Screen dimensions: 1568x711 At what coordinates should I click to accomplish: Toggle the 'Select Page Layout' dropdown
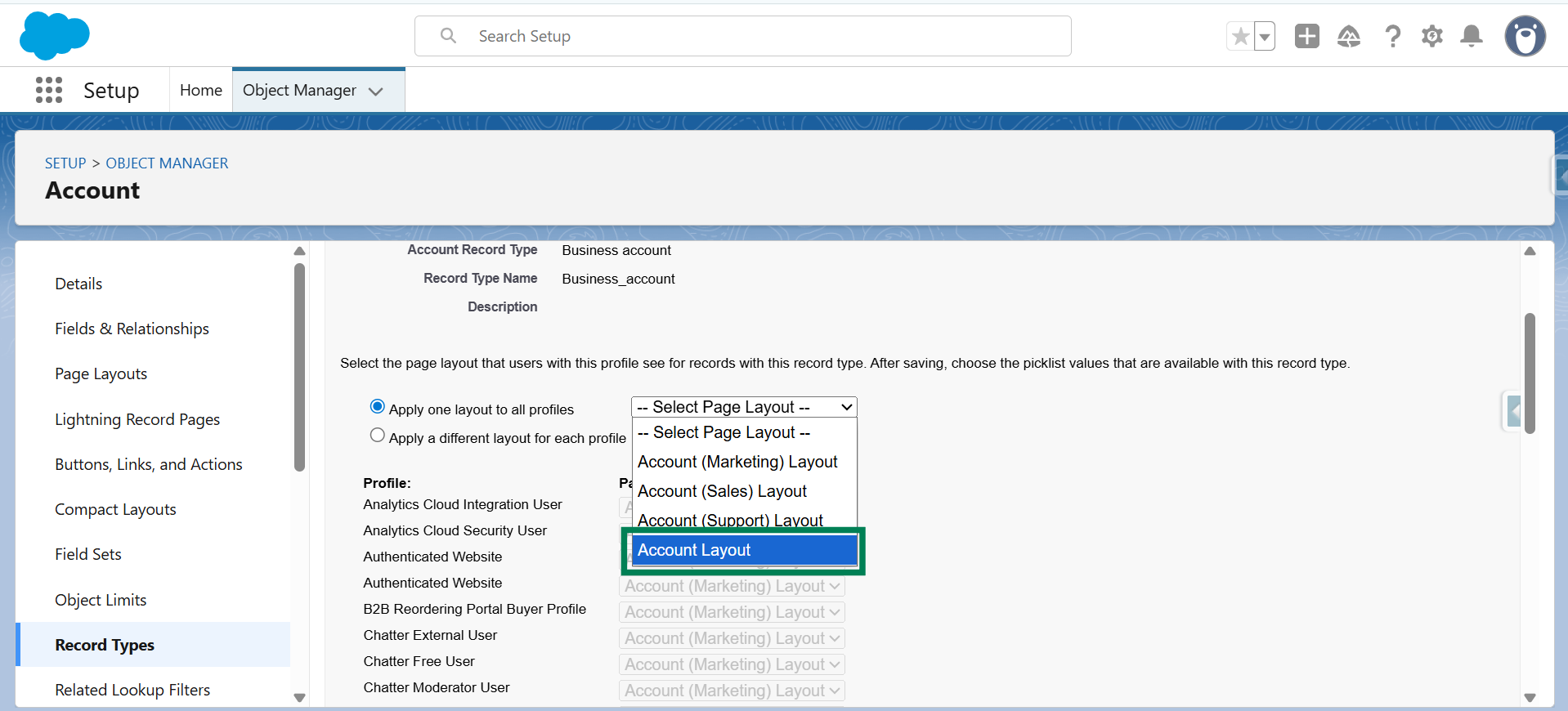[744, 407]
